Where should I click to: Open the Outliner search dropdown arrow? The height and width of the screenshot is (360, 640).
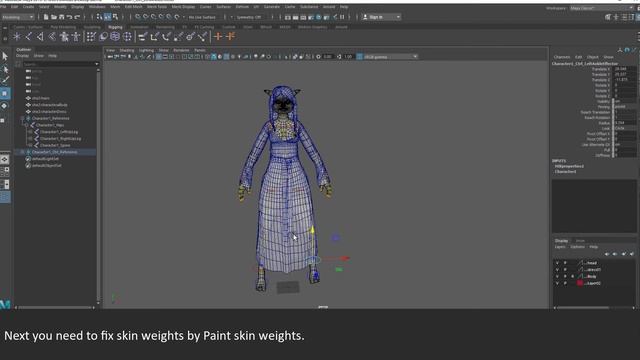point(97,64)
